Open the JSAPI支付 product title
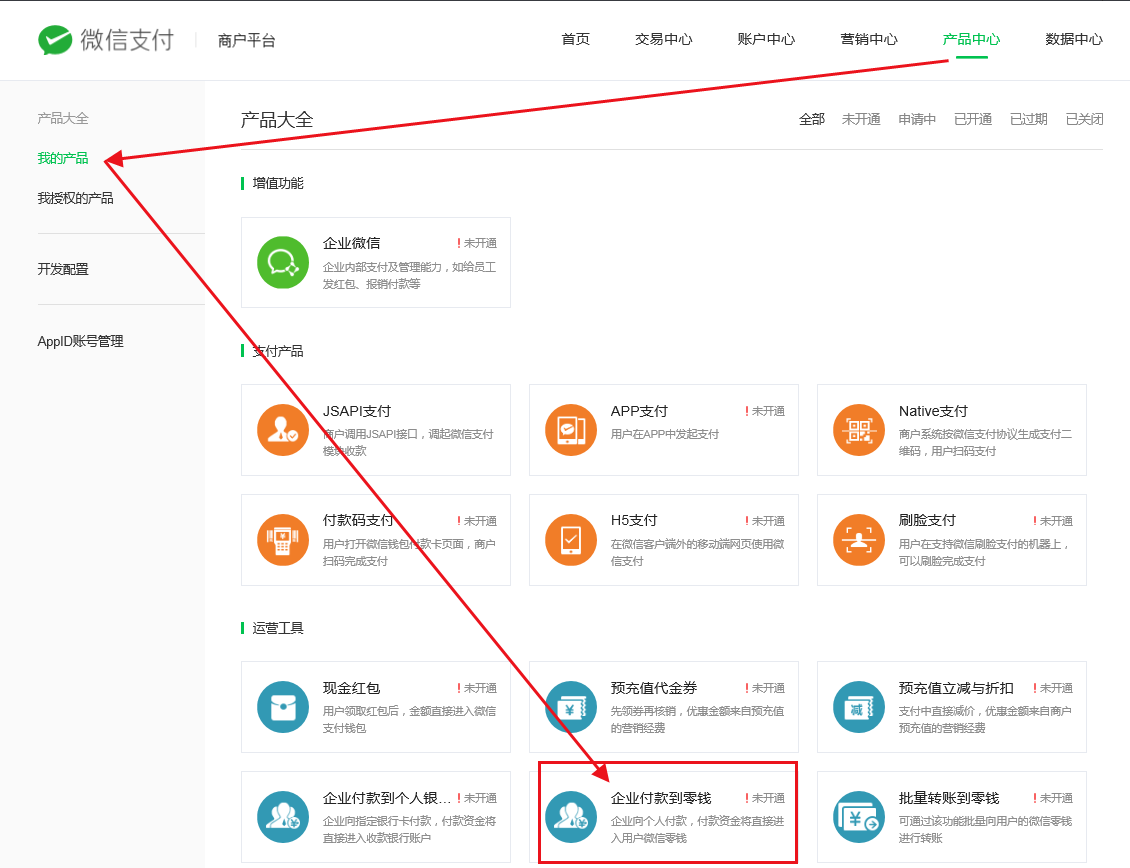The height and width of the screenshot is (868, 1130). pyautogui.click(x=357, y=411)
